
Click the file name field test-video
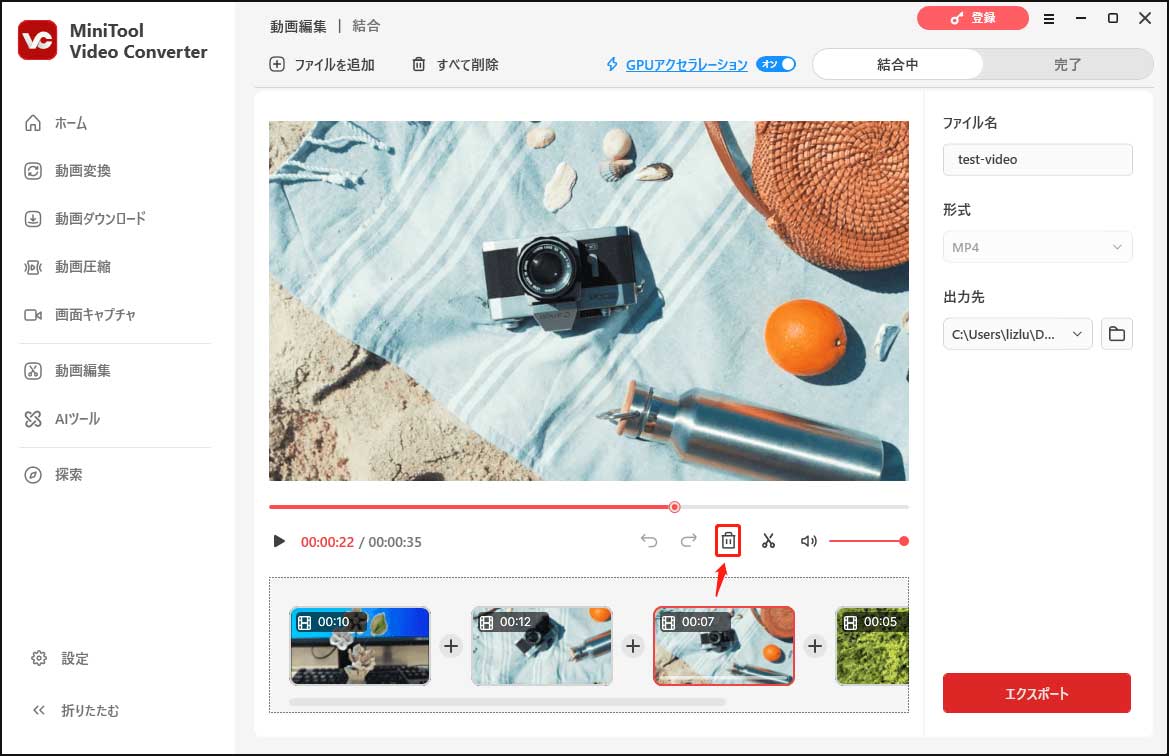coord(1037,160)
